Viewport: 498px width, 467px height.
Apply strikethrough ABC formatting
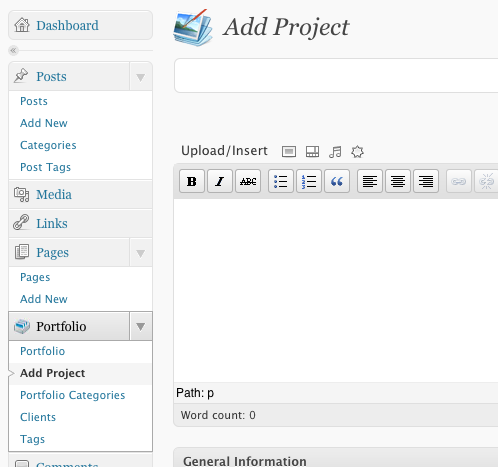coord(248,181)
